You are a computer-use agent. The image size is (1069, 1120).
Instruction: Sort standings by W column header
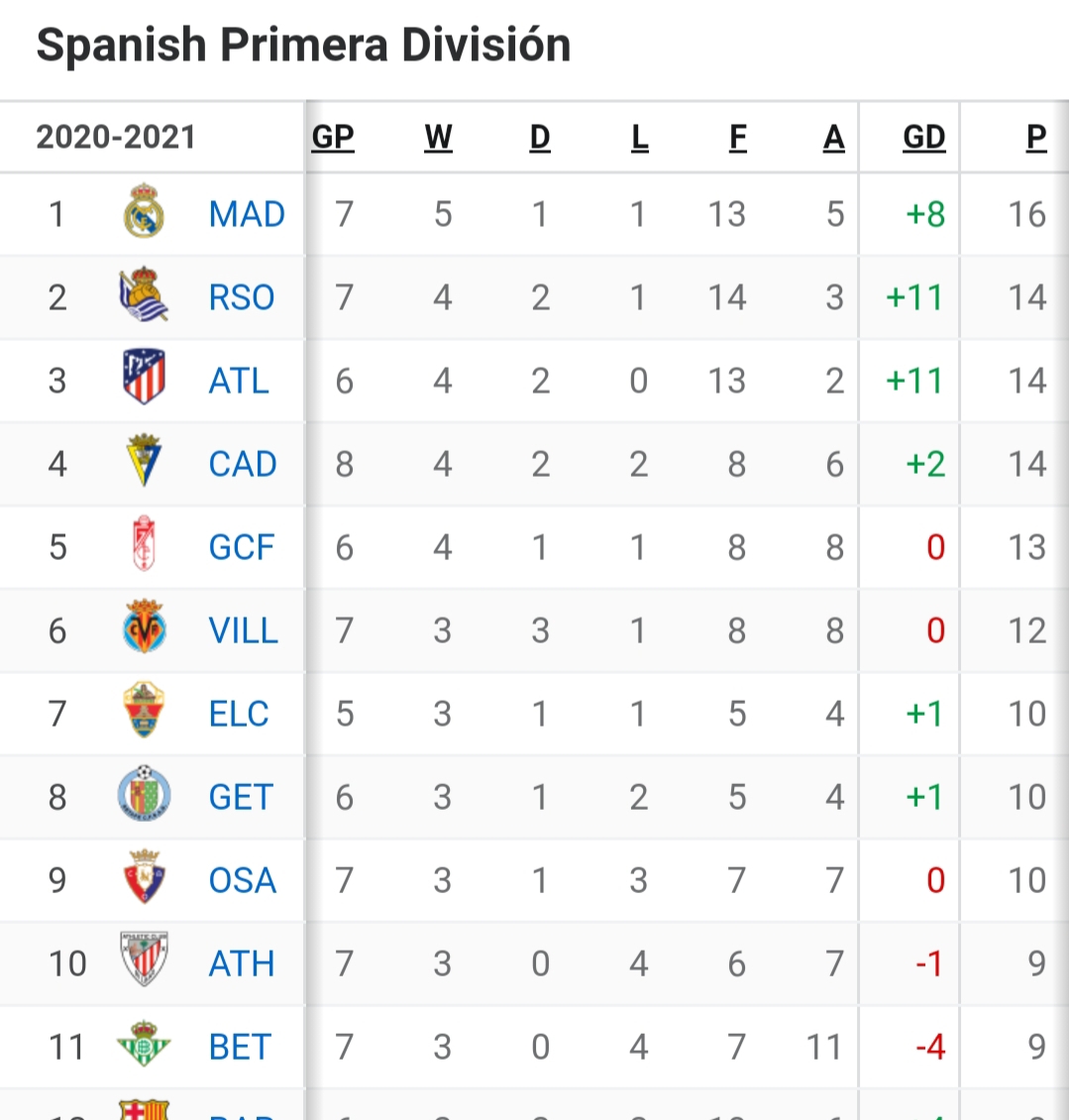[438, 138]
